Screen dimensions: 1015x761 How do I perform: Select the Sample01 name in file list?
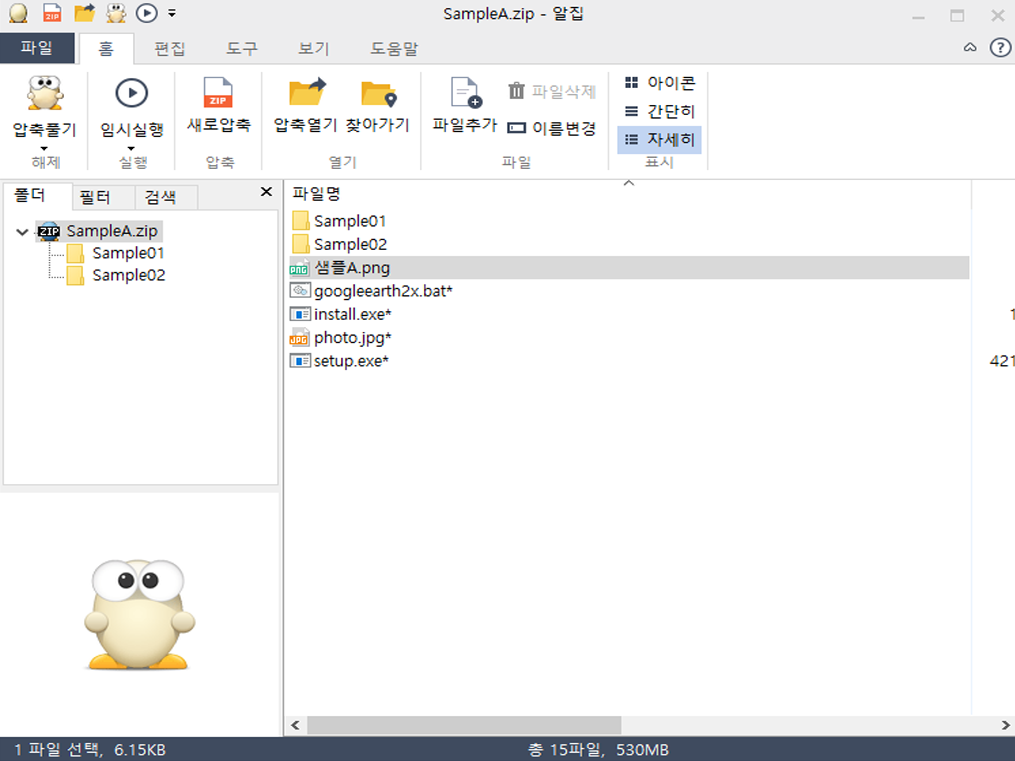click(x=350, y=221)
